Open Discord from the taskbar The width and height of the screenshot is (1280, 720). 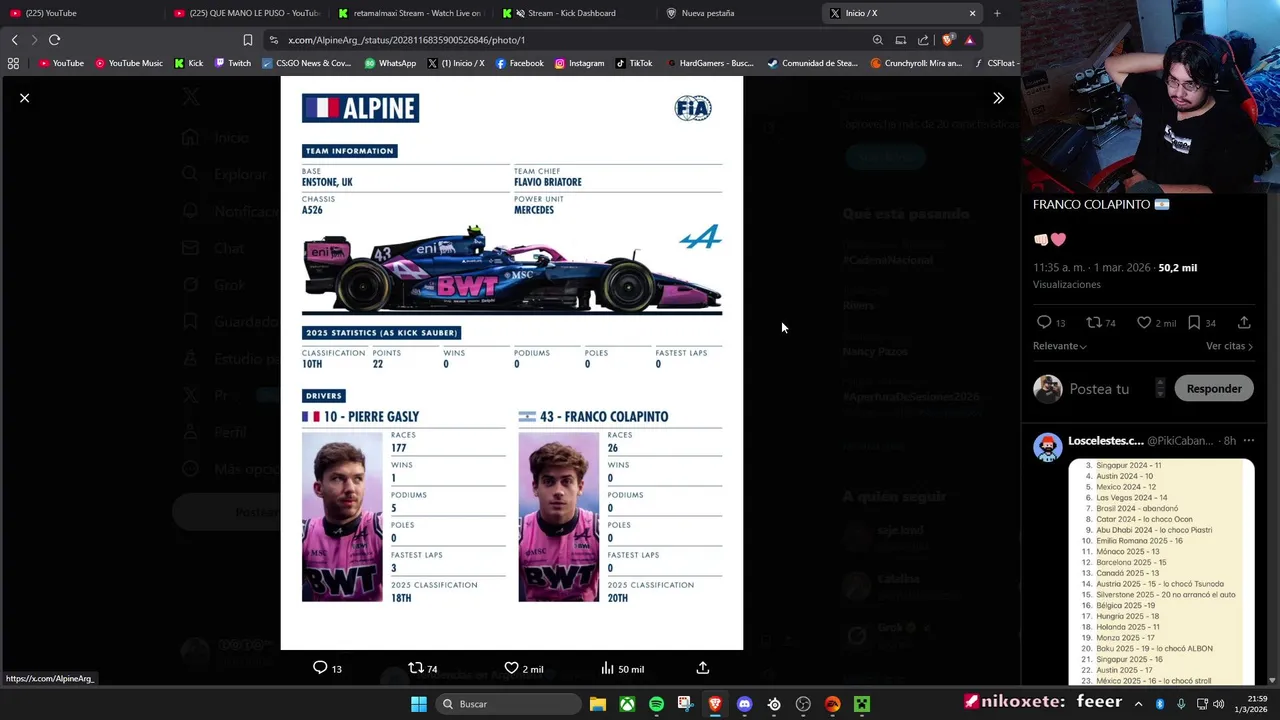point(744,704)
